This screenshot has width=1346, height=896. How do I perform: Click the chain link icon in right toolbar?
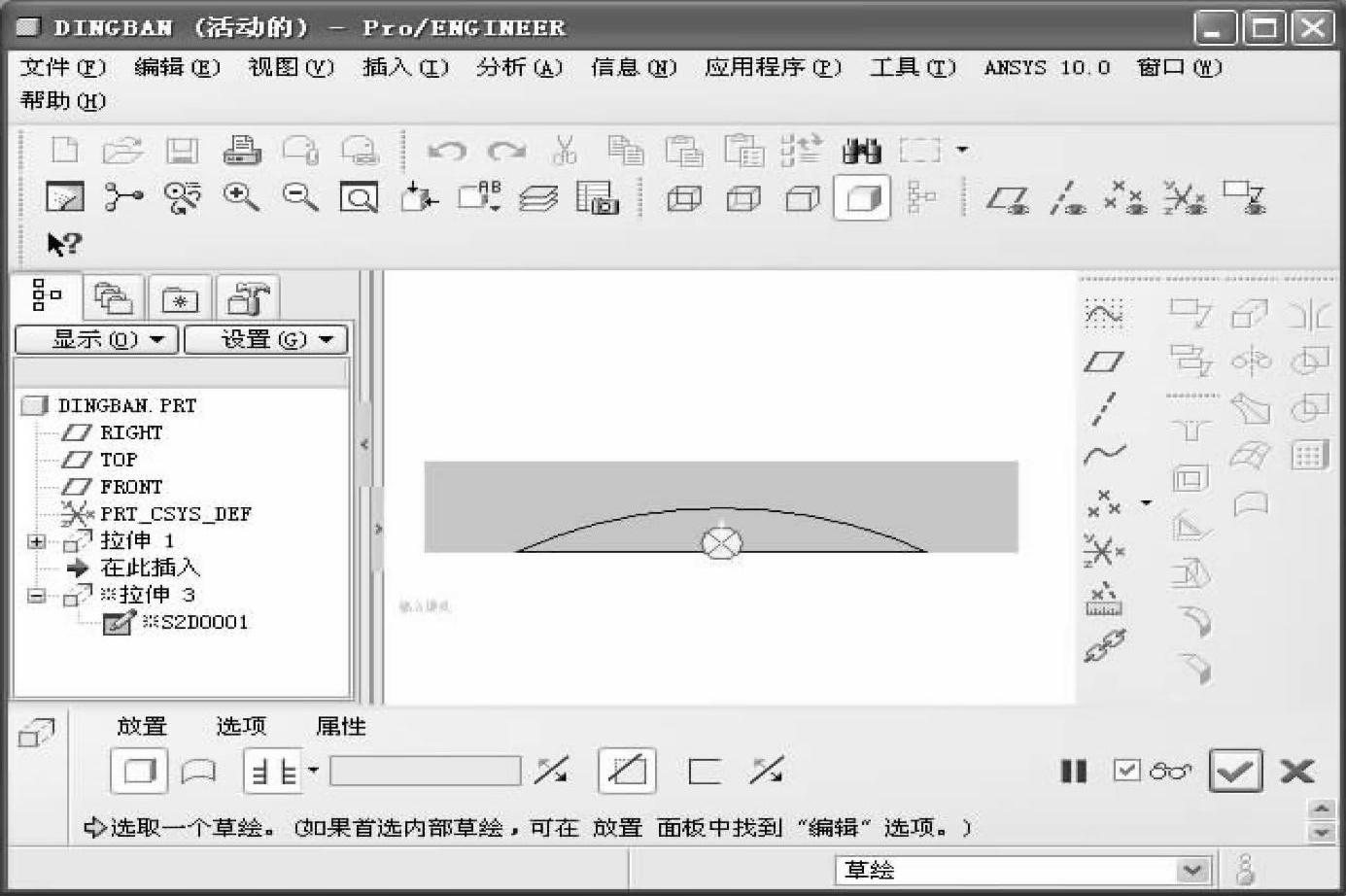point(1104,645)
